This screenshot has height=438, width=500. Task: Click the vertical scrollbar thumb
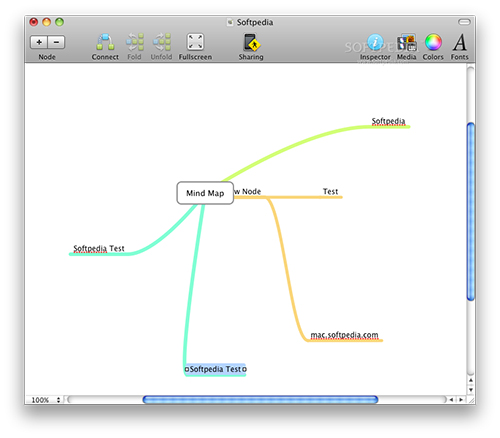pos(471,212)
